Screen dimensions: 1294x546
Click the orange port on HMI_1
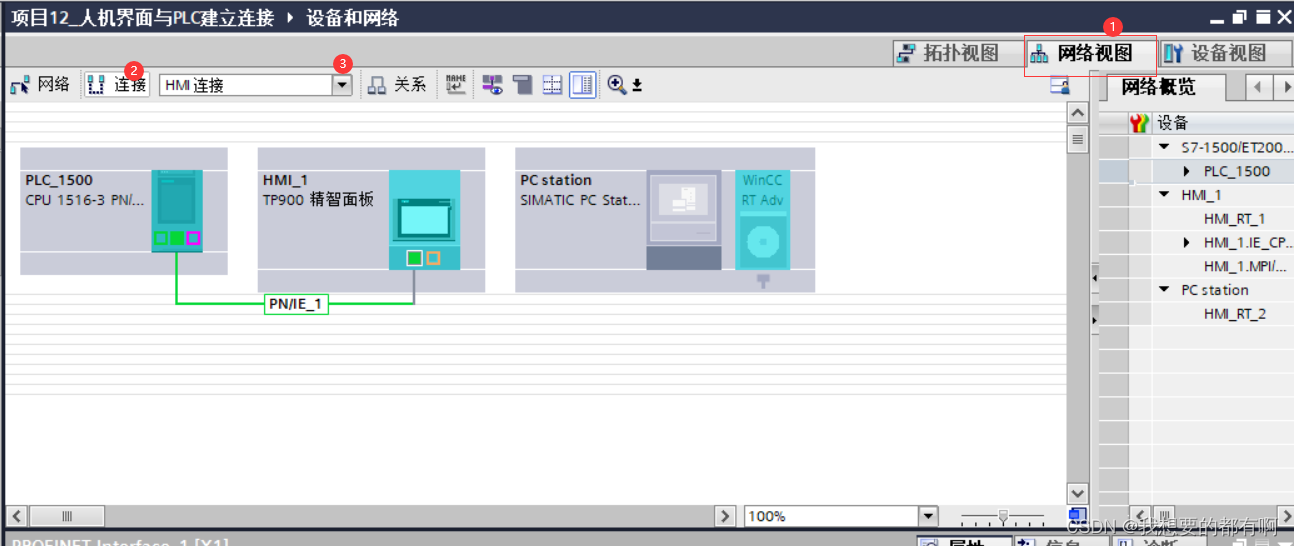(x=433, y=258)
